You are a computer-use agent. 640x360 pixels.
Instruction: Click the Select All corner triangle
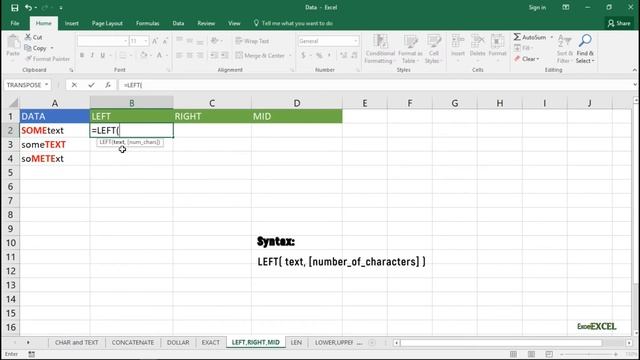tap(13, 103)
